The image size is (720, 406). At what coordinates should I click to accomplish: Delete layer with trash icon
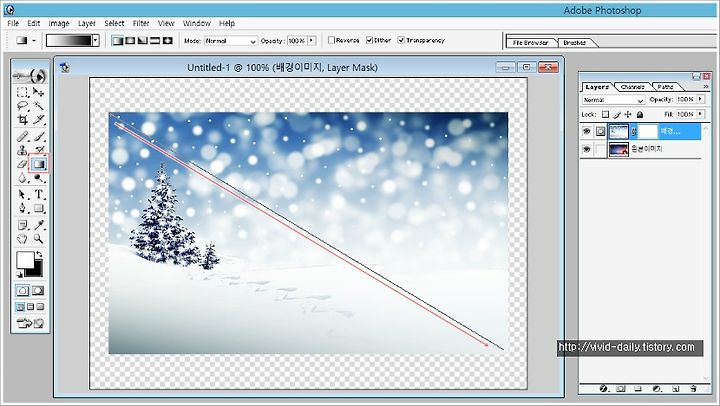pyautogui.click(x=693, y=389)
